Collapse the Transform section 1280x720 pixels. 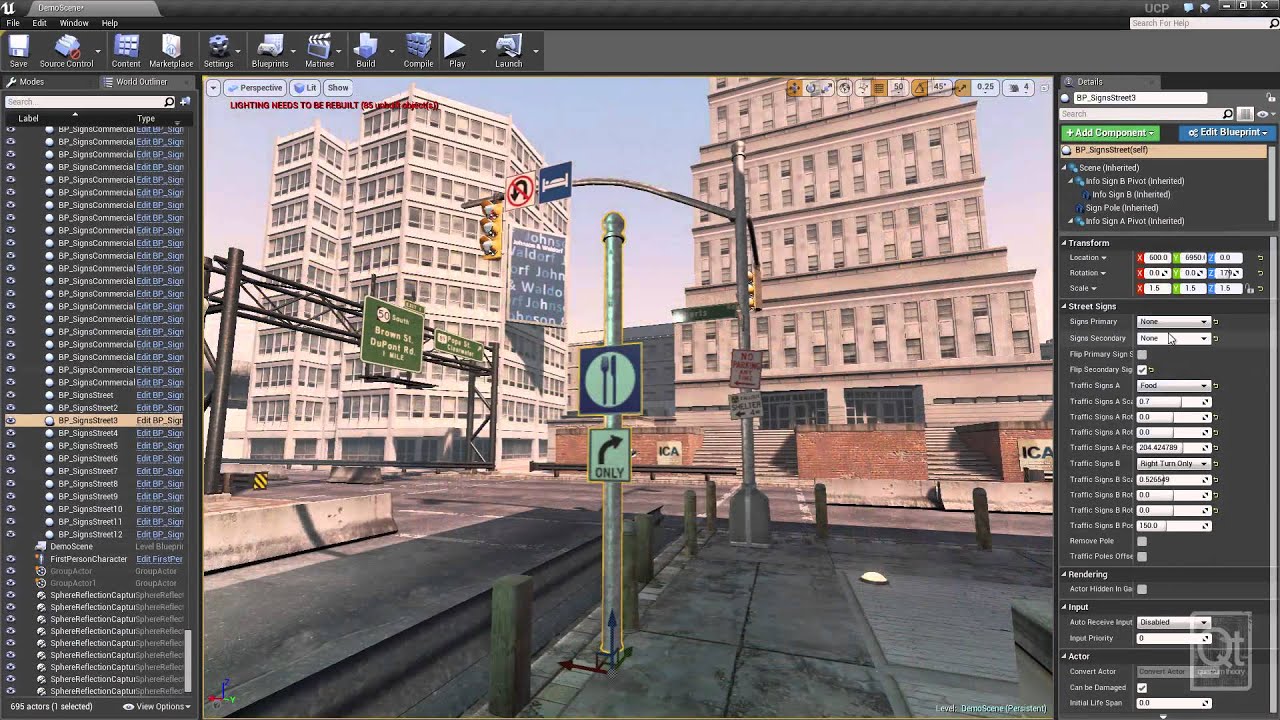[x=1064, y=243]
